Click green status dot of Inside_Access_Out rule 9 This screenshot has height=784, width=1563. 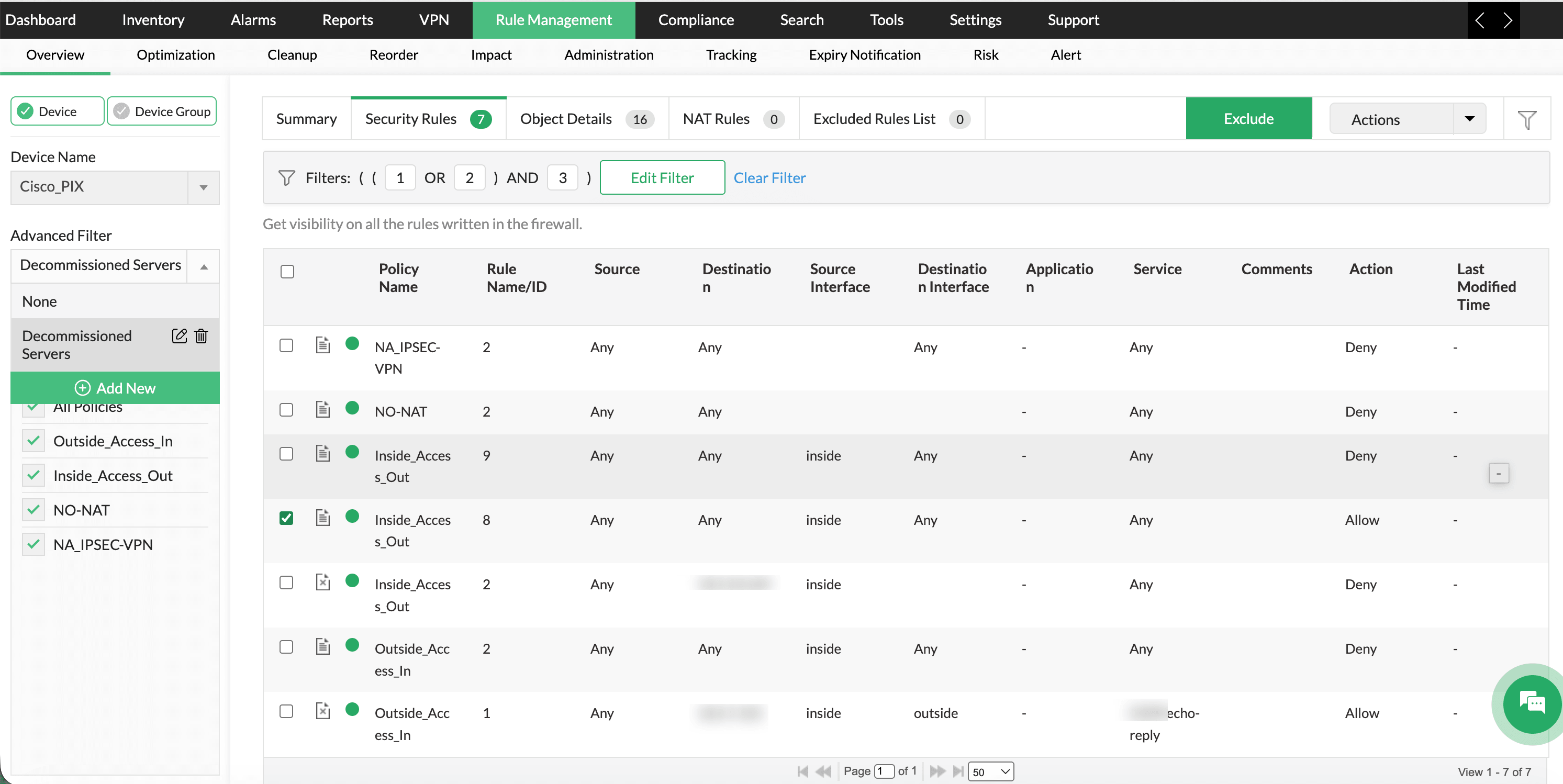tap(352, 452)
